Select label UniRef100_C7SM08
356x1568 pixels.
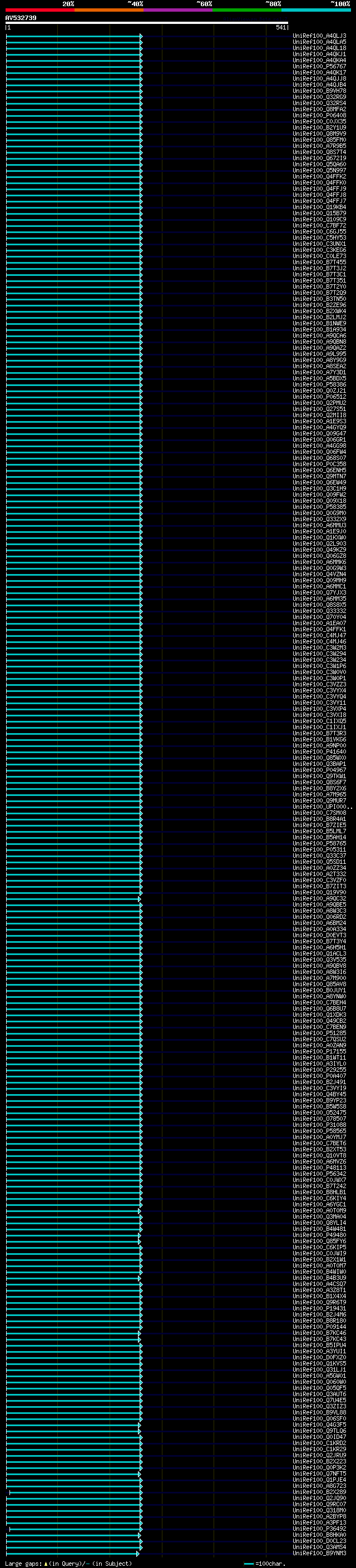pos(319,813)
